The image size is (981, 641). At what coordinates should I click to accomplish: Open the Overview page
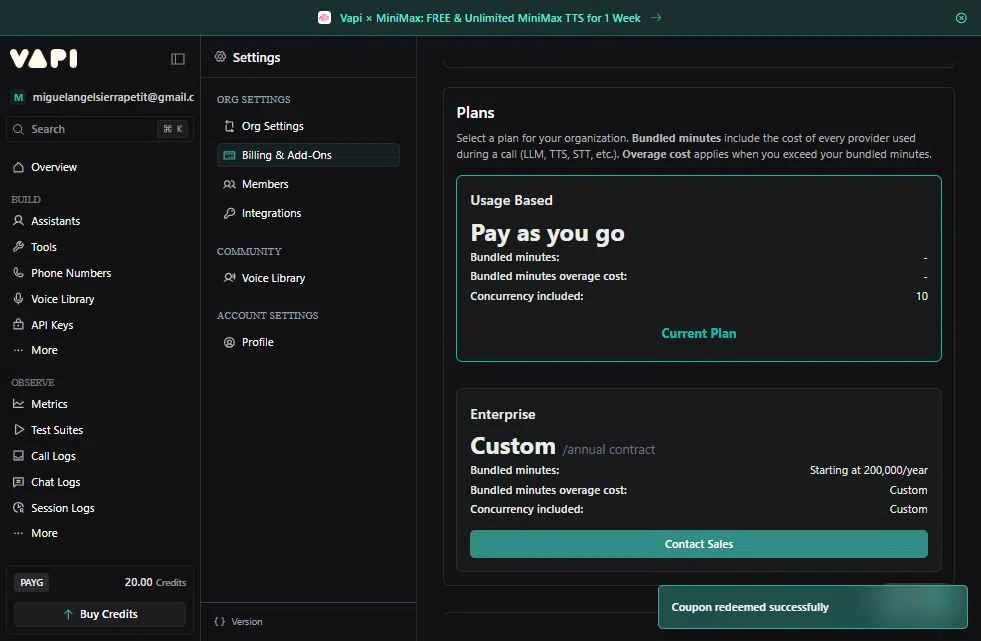point(54,167)
